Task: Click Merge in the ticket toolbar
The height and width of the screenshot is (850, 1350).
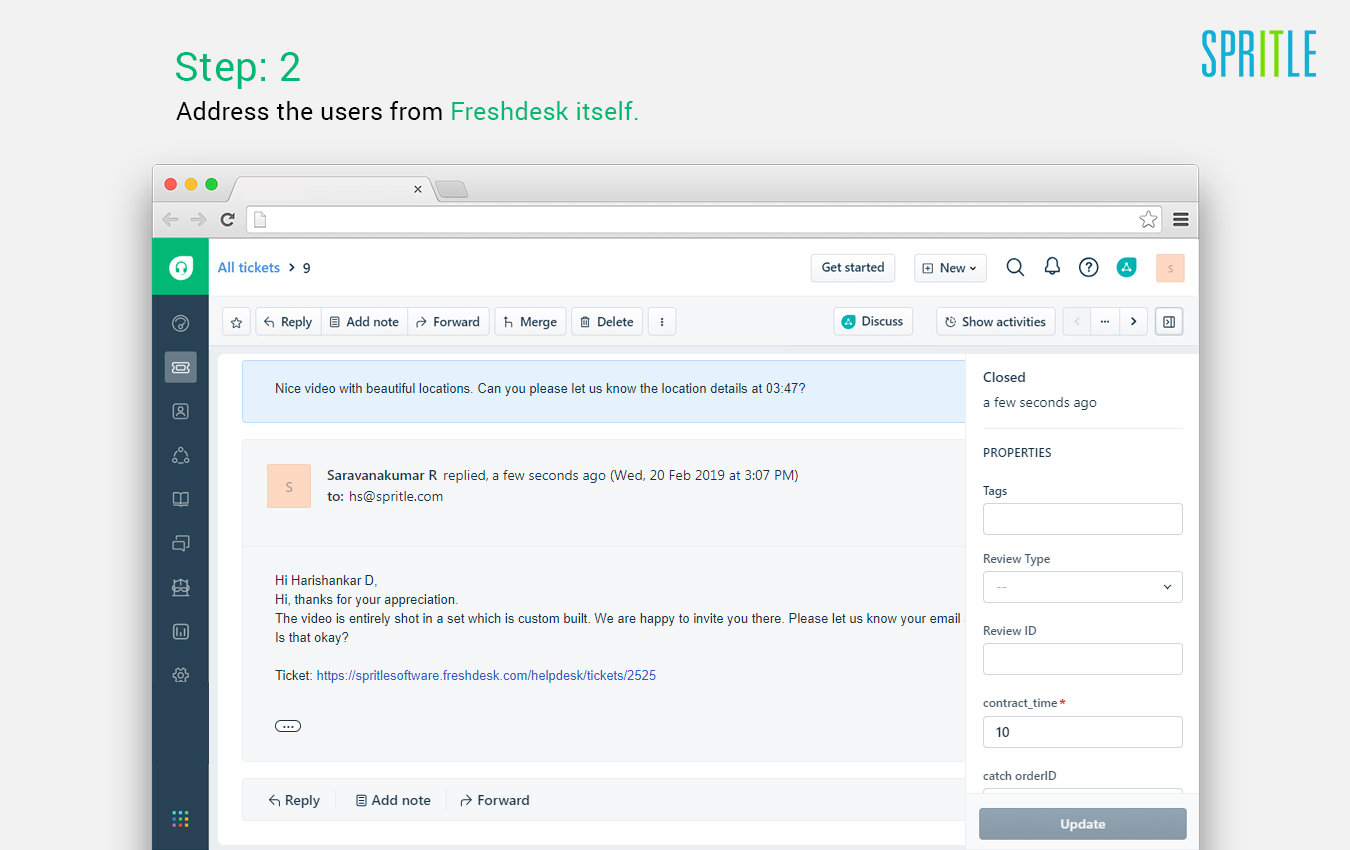Action: coord(530,322)
